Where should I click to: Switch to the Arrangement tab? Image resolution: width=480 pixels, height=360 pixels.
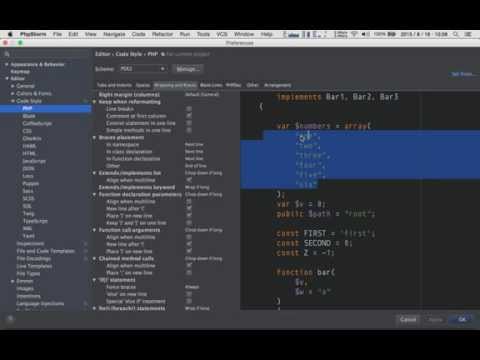[x=277, y=85]
